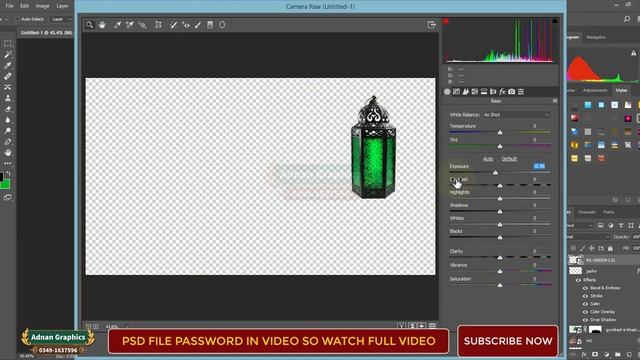The image size is (640, 360).
Task: Open the Camera Calibration panel icon
Action: (x=511, y=92)
